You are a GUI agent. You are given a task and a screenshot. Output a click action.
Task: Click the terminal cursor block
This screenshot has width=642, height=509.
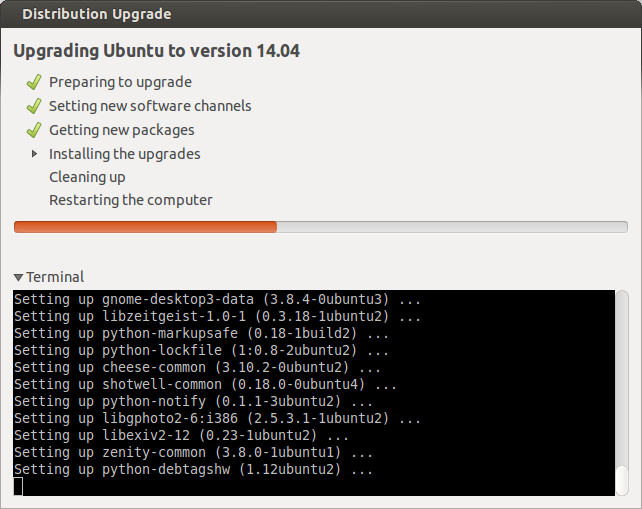point(18,486)
